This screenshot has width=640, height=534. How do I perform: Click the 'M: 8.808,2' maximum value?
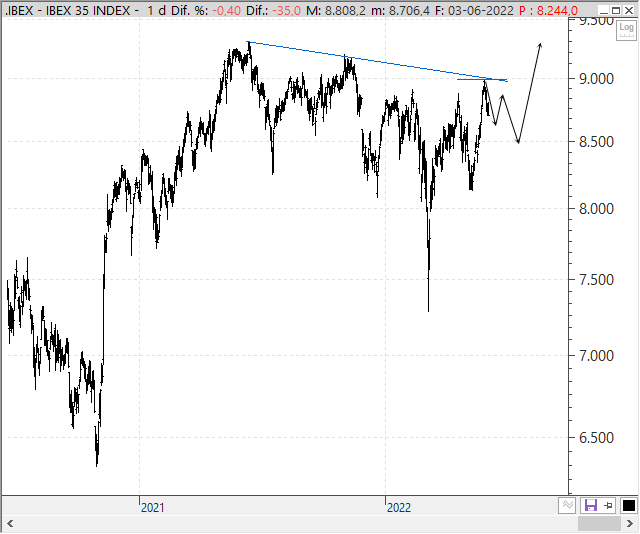point(336,10)
